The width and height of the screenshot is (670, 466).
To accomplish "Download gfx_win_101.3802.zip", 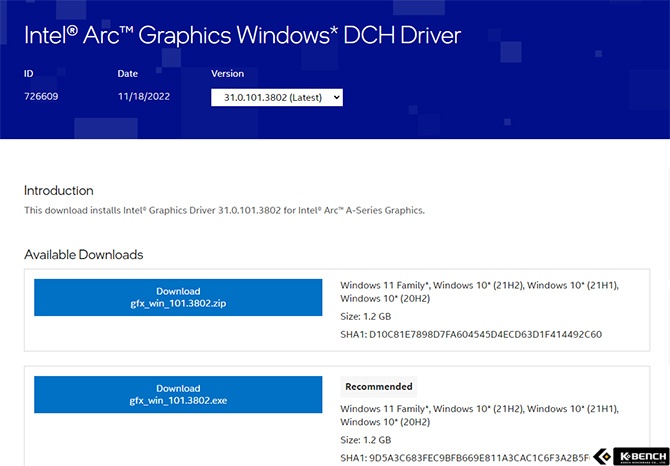I will [x=178, y=297].
